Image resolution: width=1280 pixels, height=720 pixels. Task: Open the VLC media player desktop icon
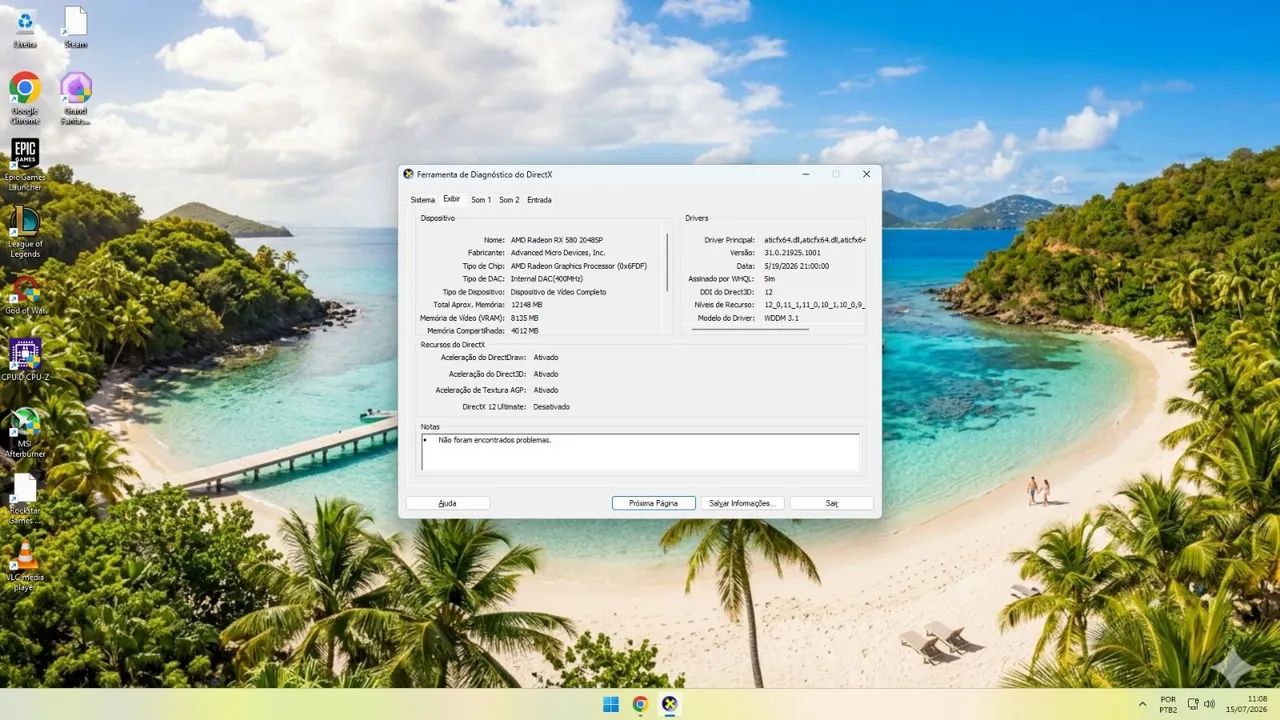click(x=25, y=566)
